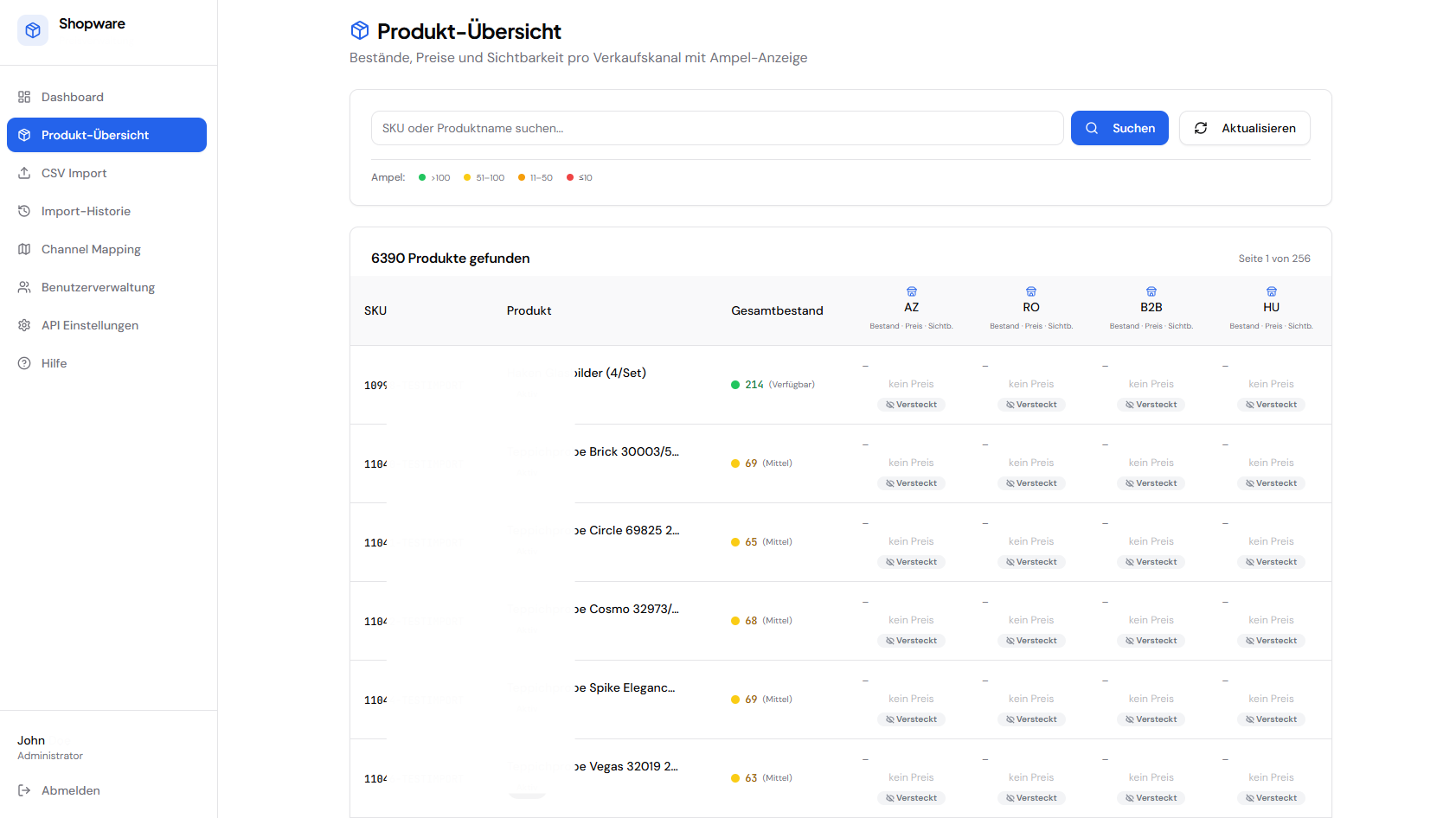This screenshot has height=818, width=1456.
Task: Click the B2B Versteckt badge for Spike Eleganc
Action: [x=1151, y=719]
